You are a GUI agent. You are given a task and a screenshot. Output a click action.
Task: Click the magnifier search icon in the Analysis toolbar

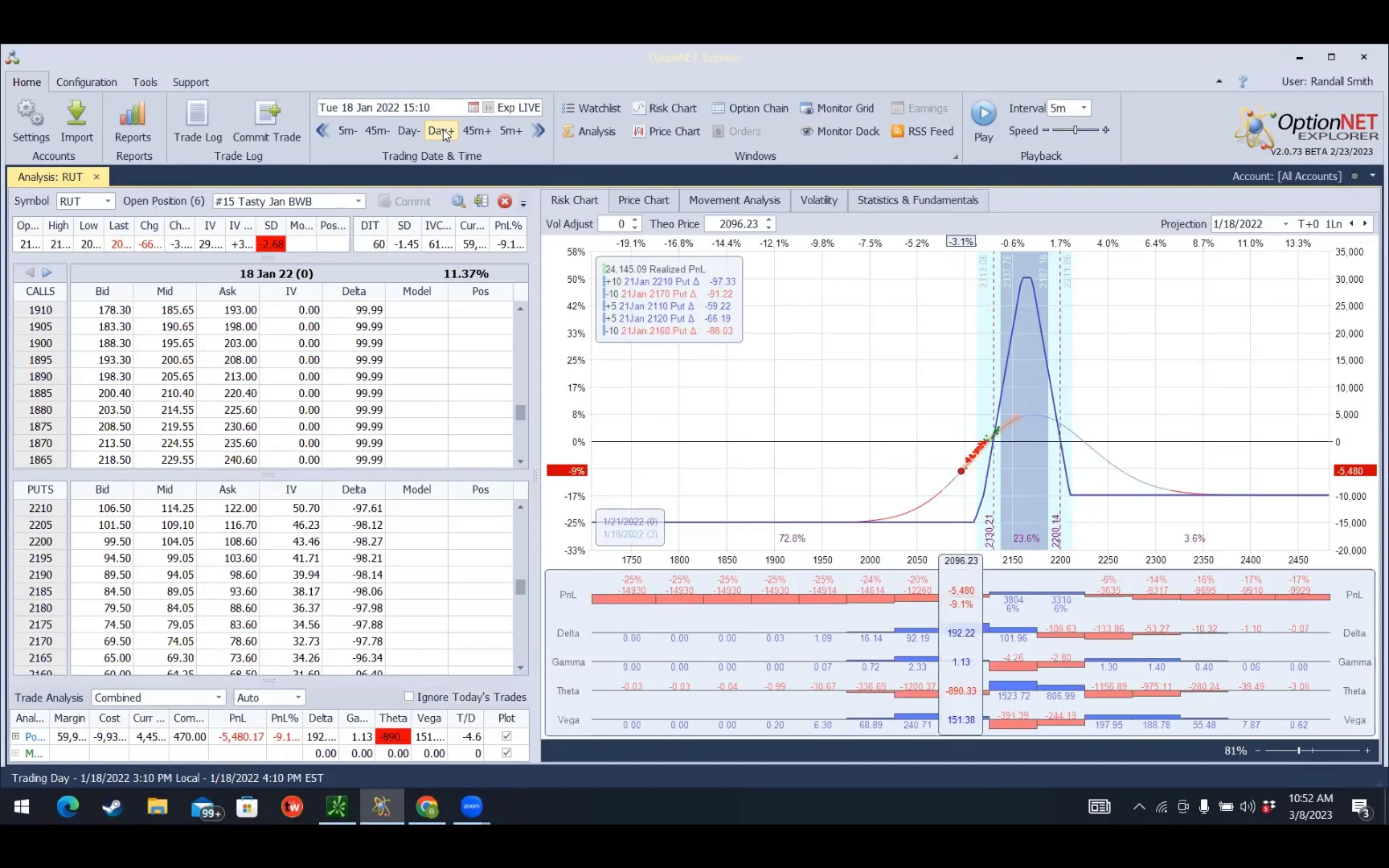tap(458, 201)
